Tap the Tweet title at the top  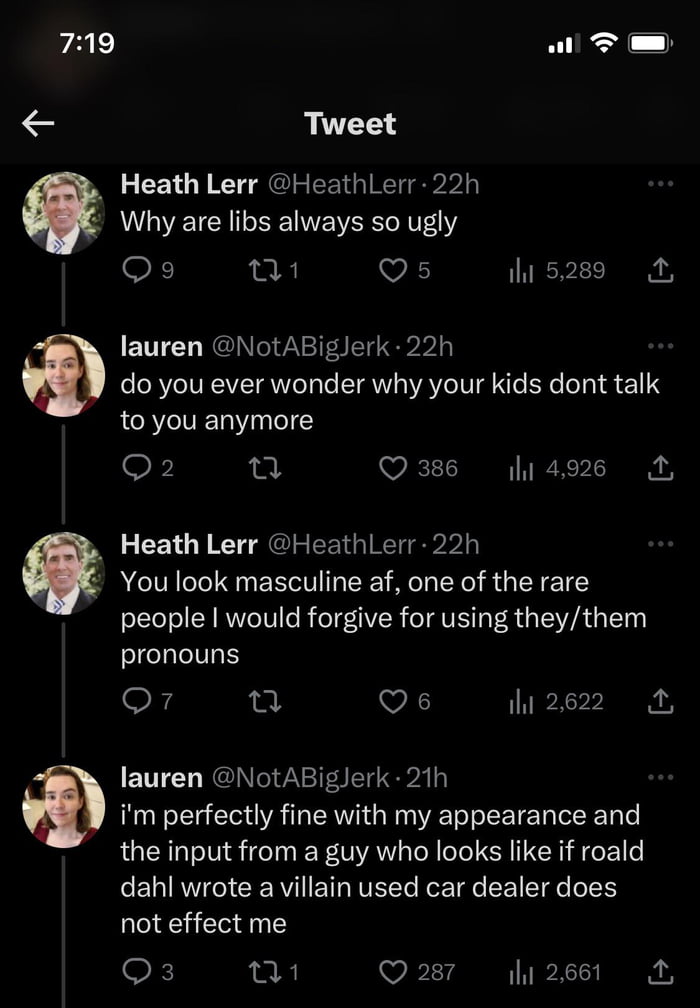pos(349,124)
